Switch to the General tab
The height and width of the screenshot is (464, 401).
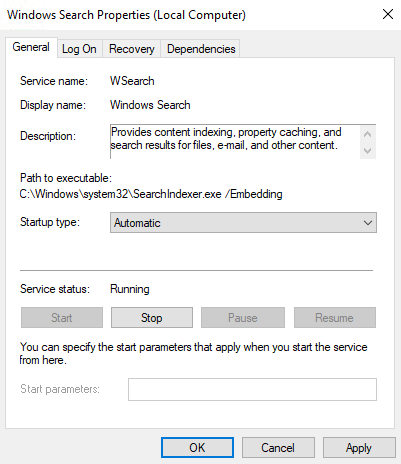pyautogui.click(x=31, y=47)
